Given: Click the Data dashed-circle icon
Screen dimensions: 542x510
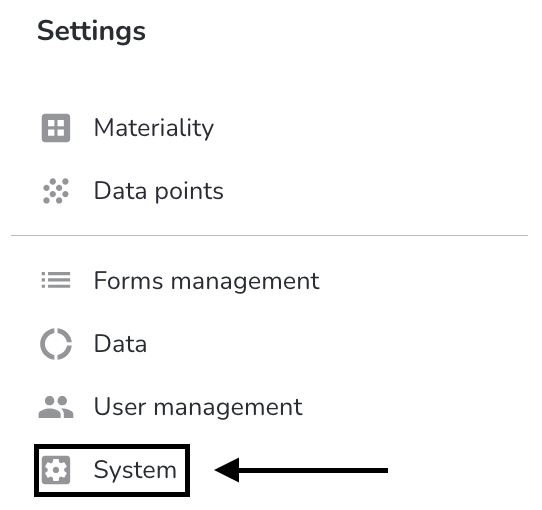Looking at the screenshot, I should coord(56,344).
